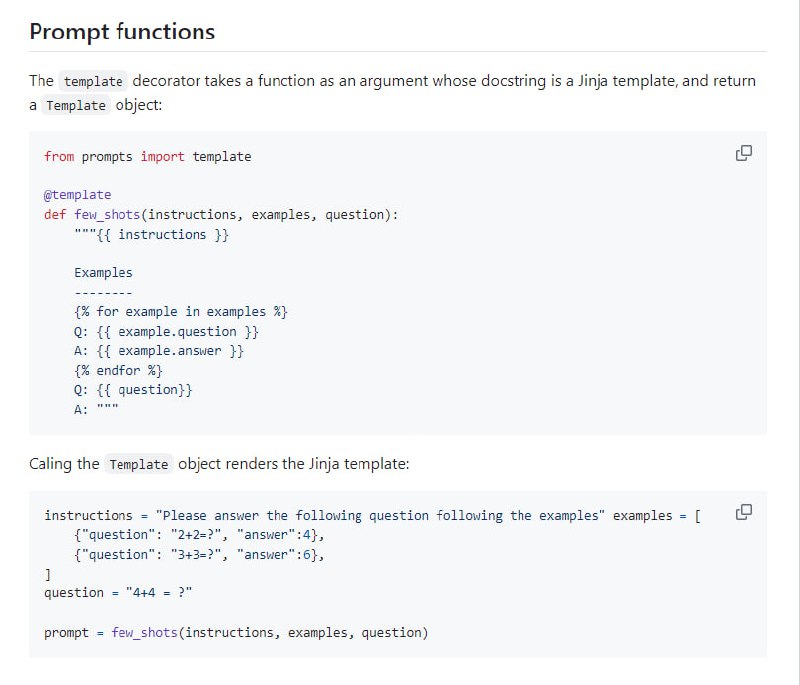Click the 'from prompts import template' line
Image resolution: width=800 pixels, height=685 pixels.
[147, 156]
